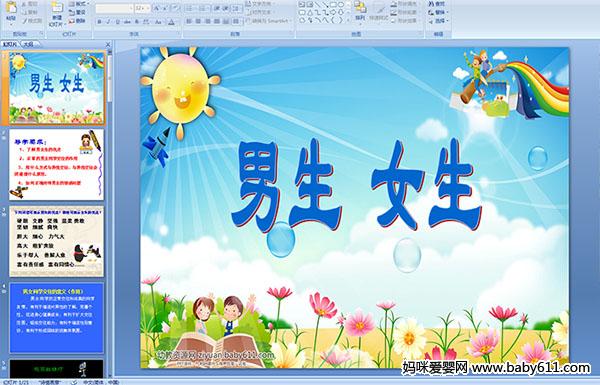Click the font color A icon
The width and height of the screenshot is (600, 385).
(171, 22)
